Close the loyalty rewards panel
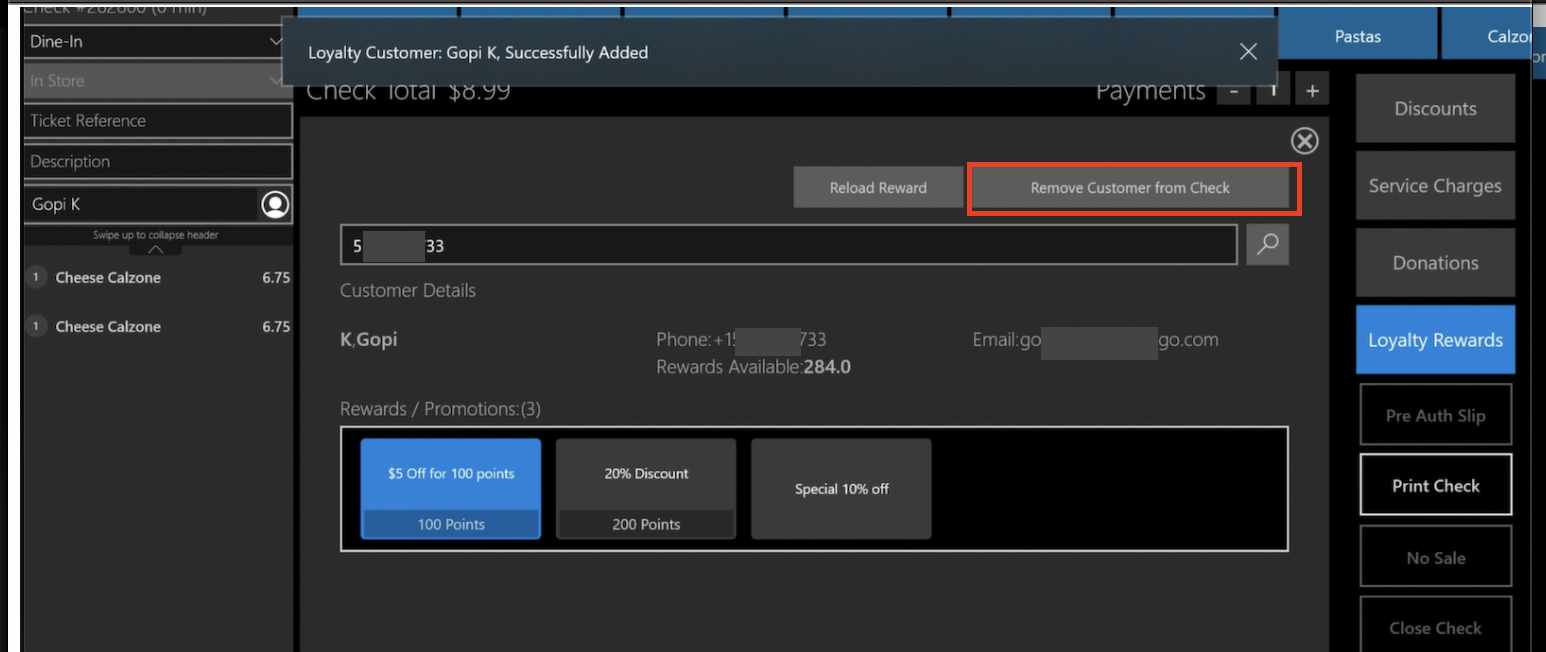The height and width of the screenshot is (652, 1546). click(x=1304, y=141)
